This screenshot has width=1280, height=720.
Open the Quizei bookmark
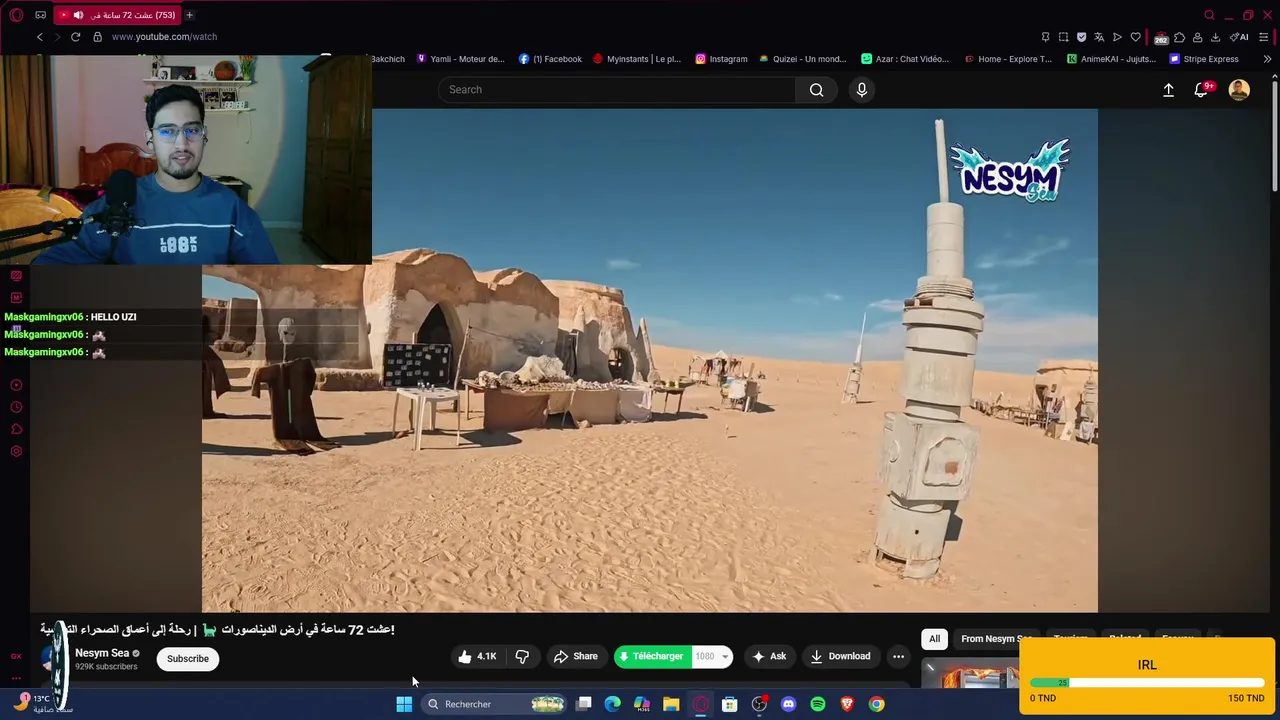[803, 59]
